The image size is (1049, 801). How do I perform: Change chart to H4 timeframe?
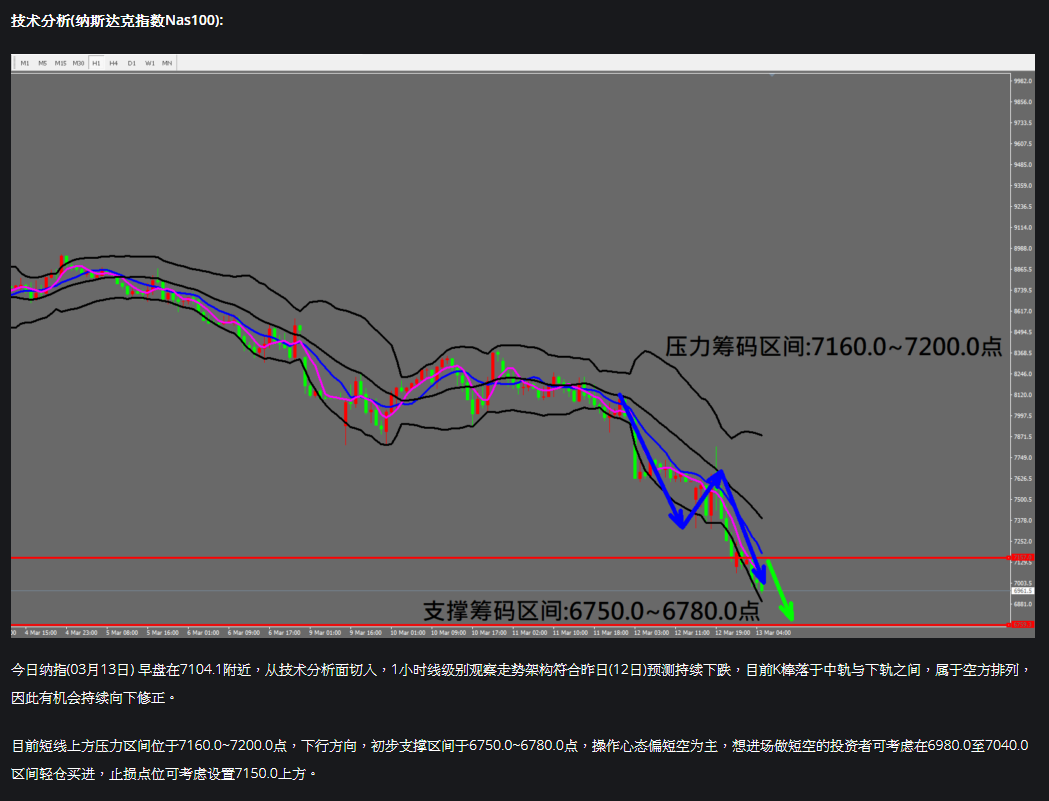click(x=114, y=63)
